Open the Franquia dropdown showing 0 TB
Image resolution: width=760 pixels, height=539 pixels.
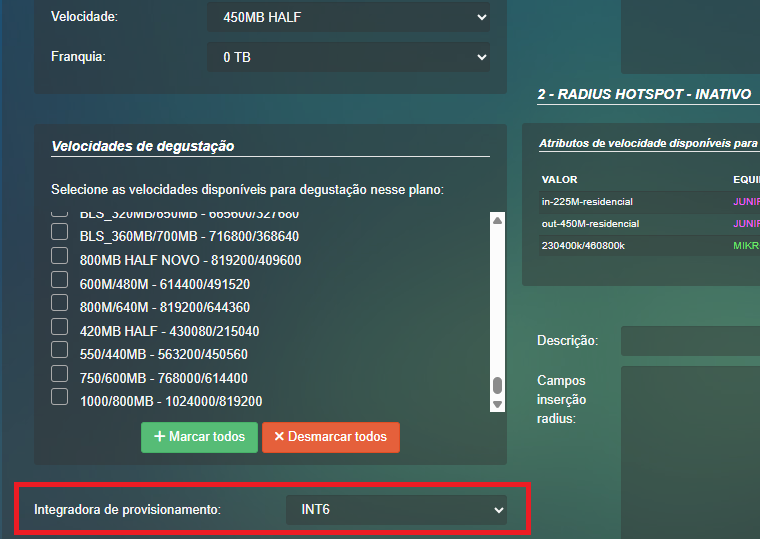[x=348, y=57]
